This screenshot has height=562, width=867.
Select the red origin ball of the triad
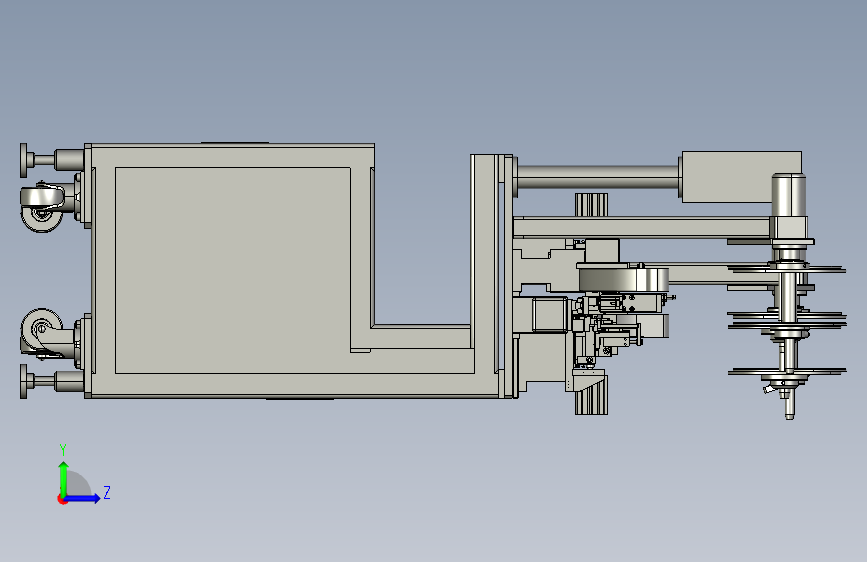pyautogui.click(x=62, y=499)
